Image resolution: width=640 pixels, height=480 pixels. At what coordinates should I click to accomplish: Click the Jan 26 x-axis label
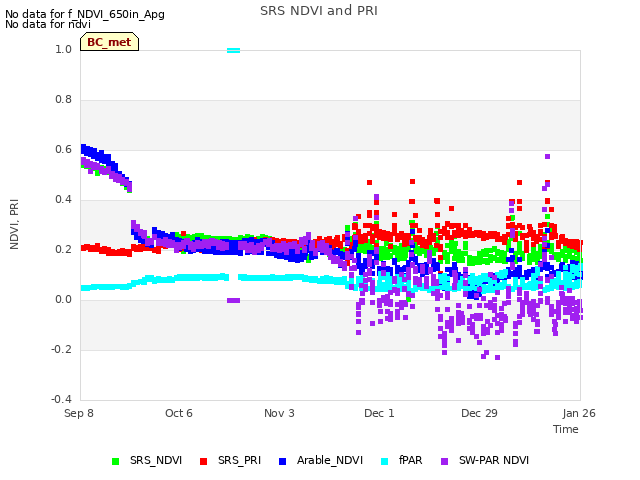579,413
